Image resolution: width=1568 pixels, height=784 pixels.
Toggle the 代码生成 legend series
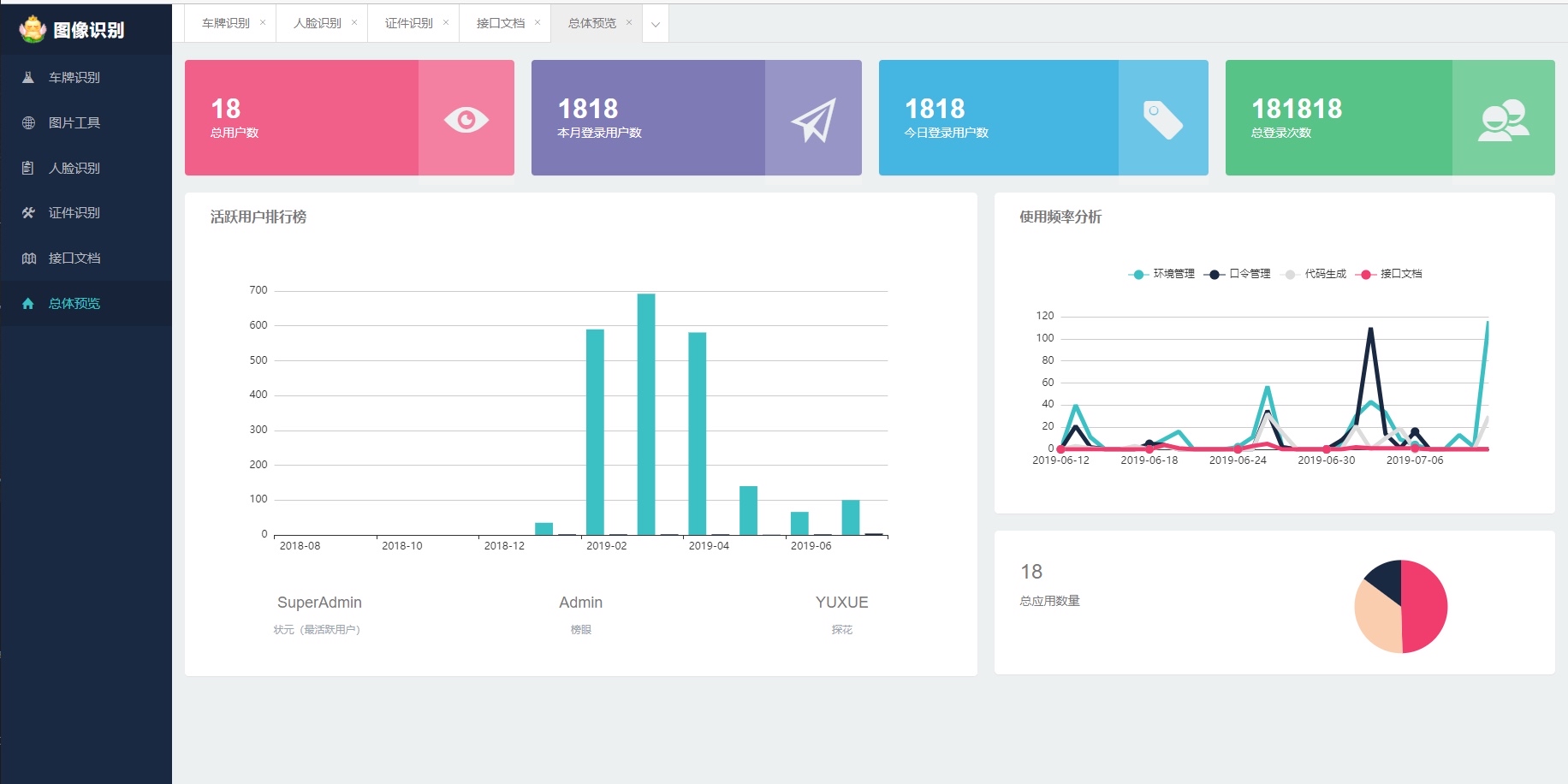[1313, 274]
